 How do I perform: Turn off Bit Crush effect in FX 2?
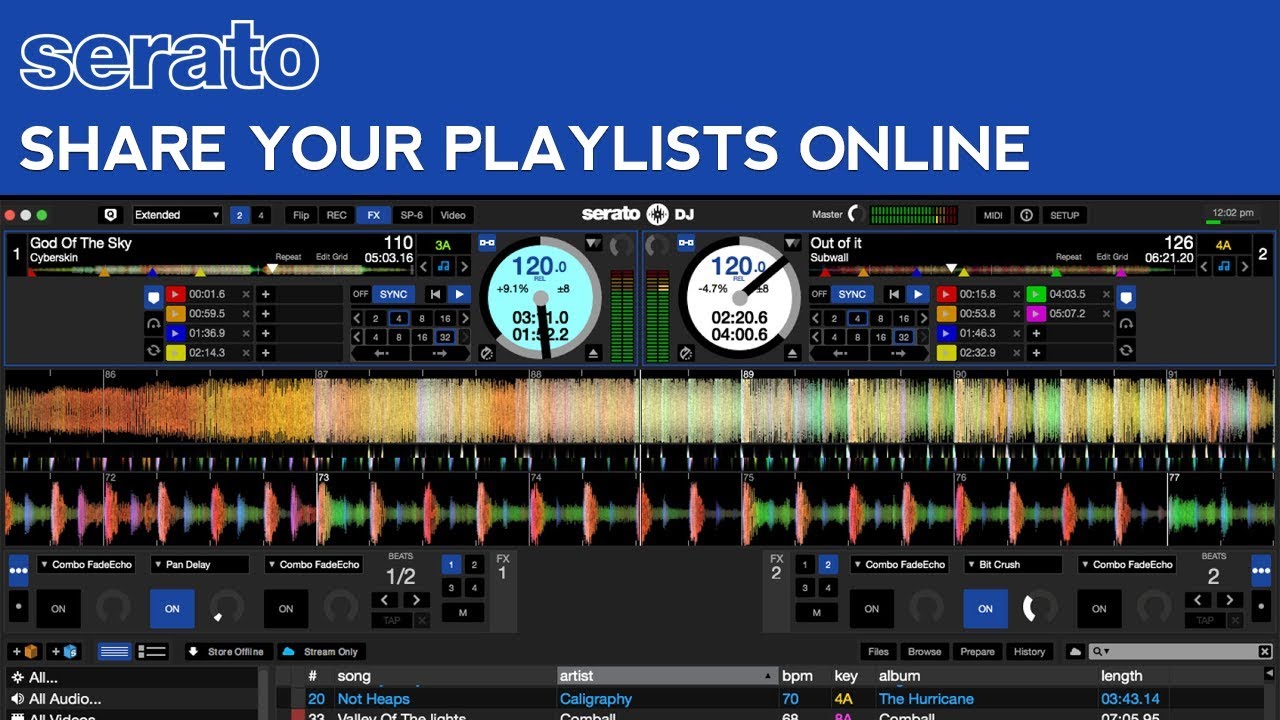pyautogui.click(x=986, y=608)
